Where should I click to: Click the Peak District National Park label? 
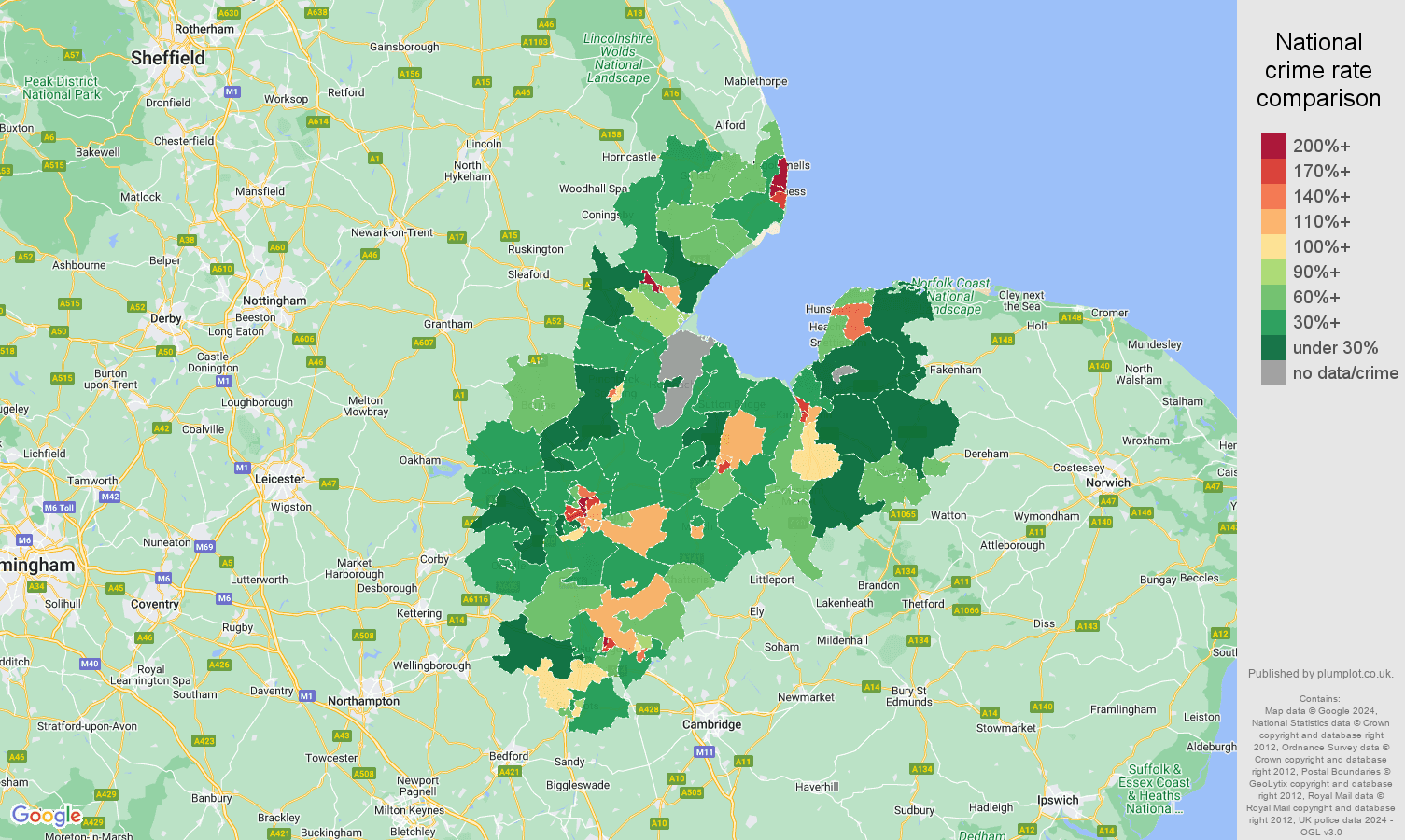62,88
